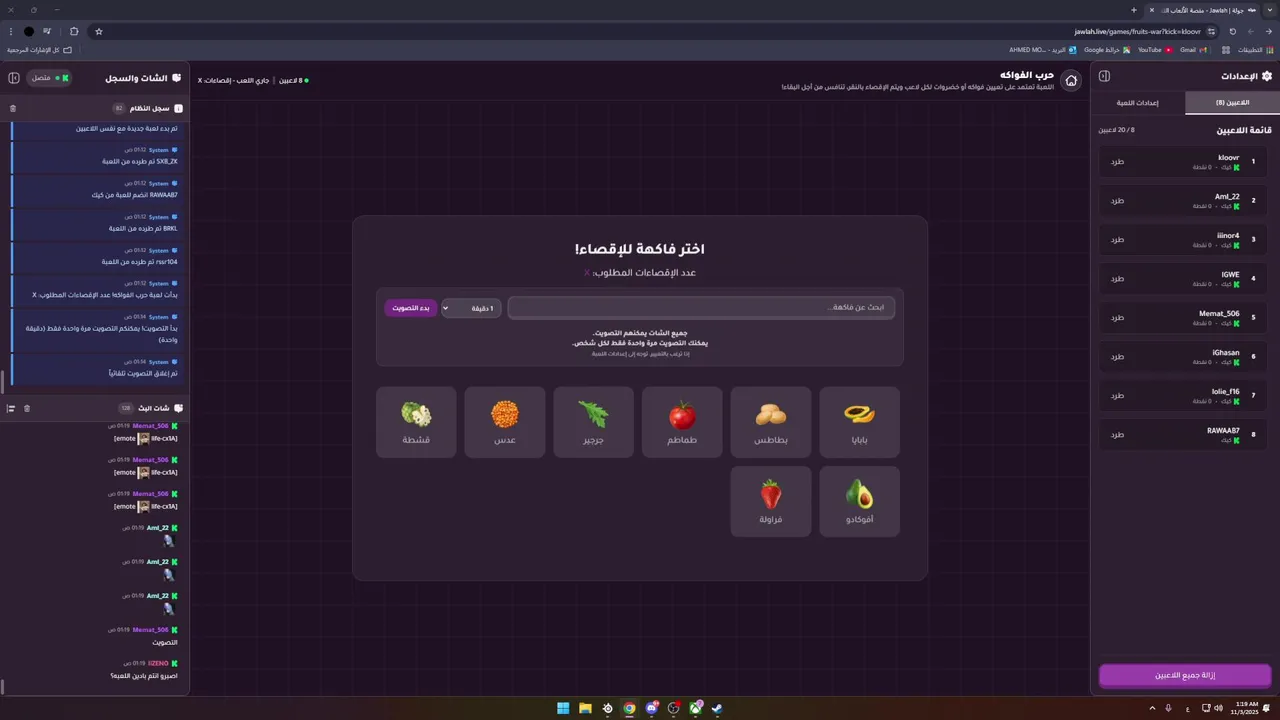The width and height of the screenshot is (1280, 720).
Task: Click the browser bookmark star icon
Action: point(99,31)
